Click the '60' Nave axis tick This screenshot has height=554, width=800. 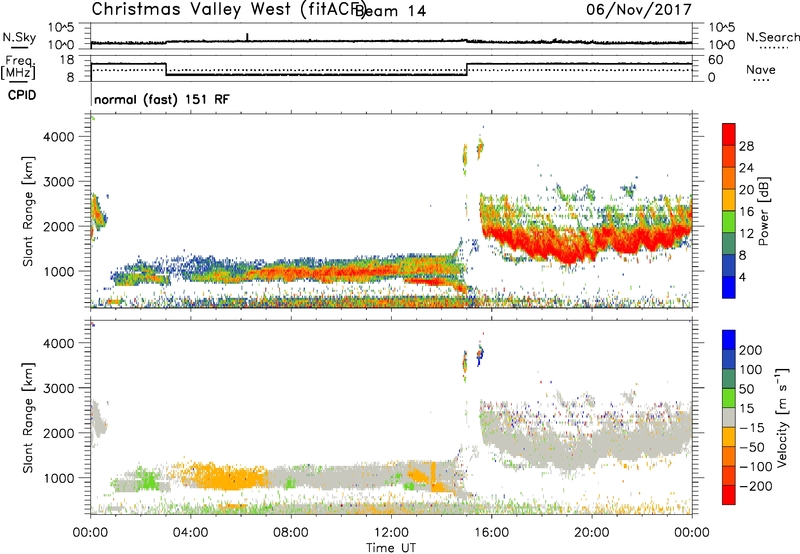716,60
